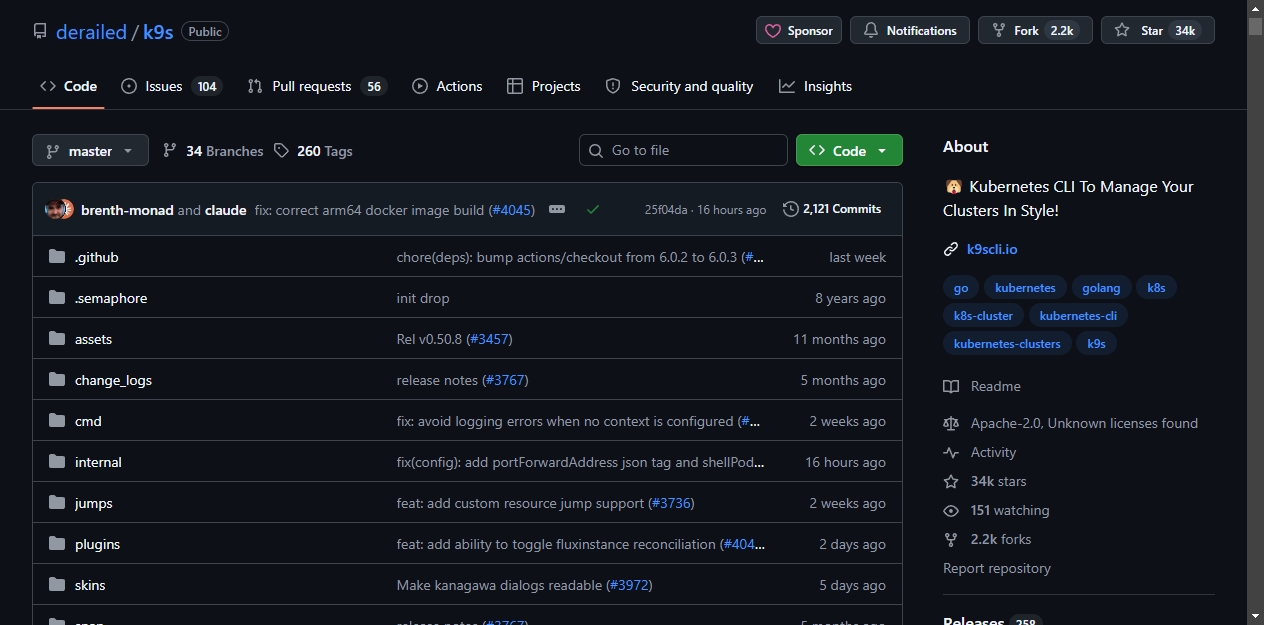View the 2,121 Commits history

pos(832,209)
